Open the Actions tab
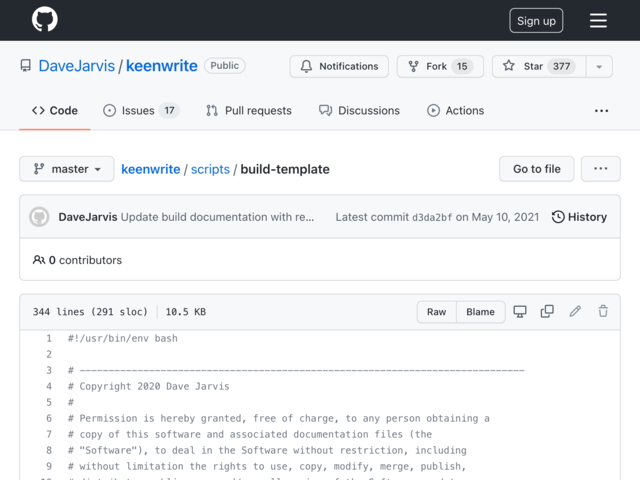Image resolution: width=640 pixels, height=480 pixels. coord(456,111)
